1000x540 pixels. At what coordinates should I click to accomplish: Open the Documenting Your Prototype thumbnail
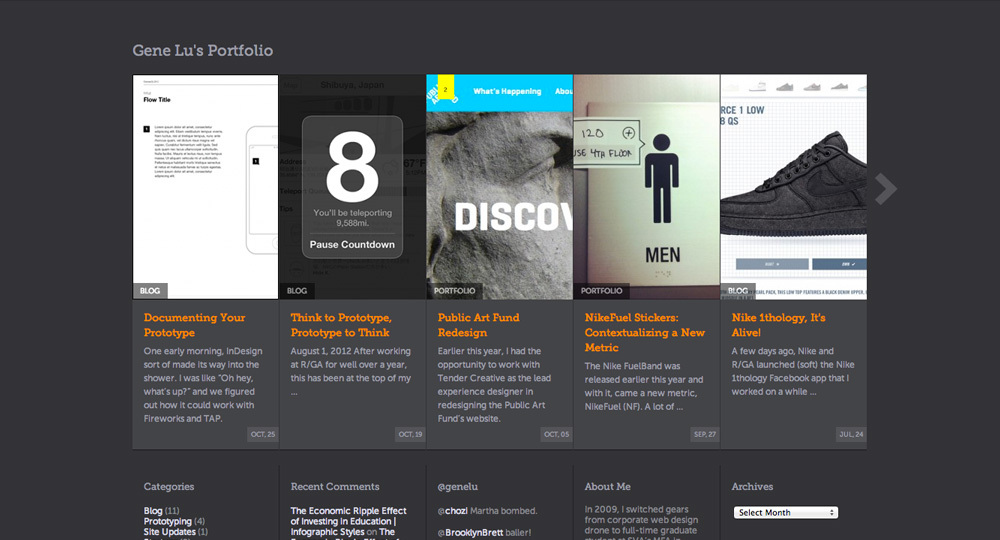click(205, 187)
